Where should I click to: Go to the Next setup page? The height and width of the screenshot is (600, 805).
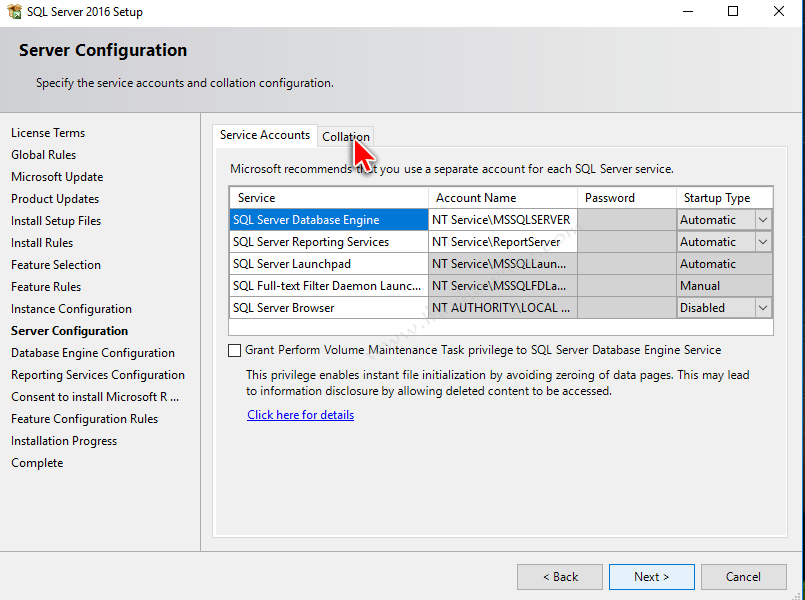point(651,577)
